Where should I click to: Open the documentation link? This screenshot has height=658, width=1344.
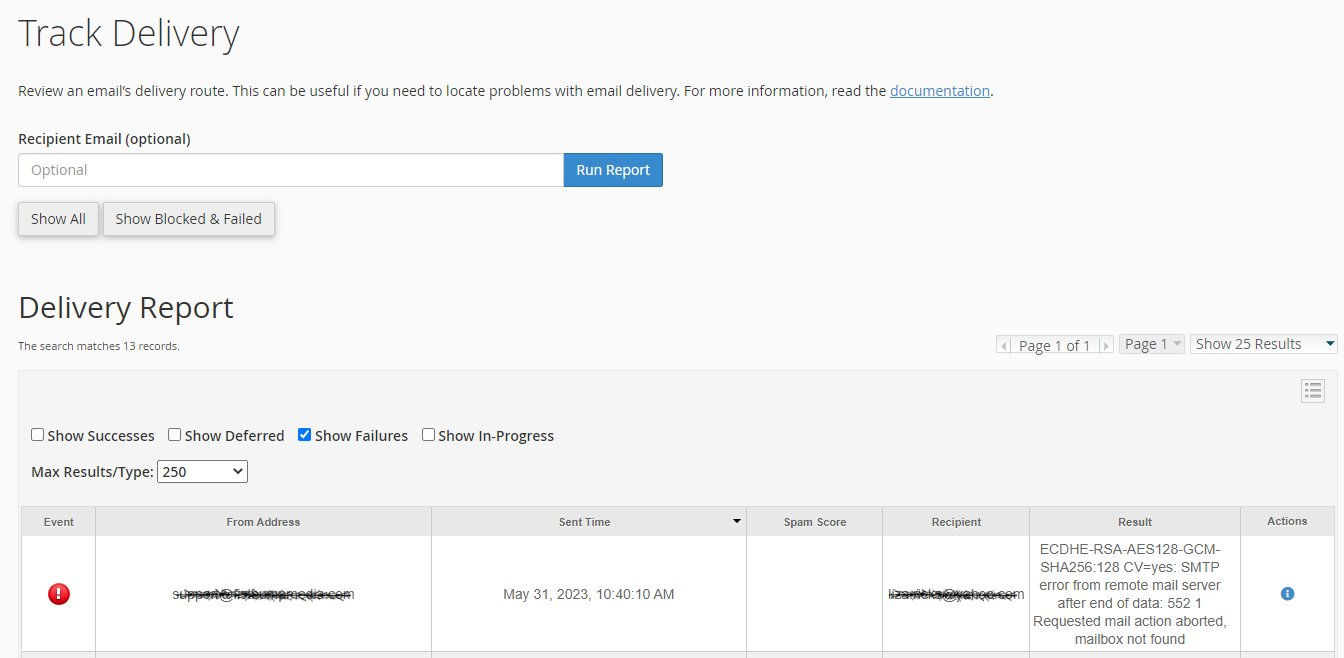[939, 91]
